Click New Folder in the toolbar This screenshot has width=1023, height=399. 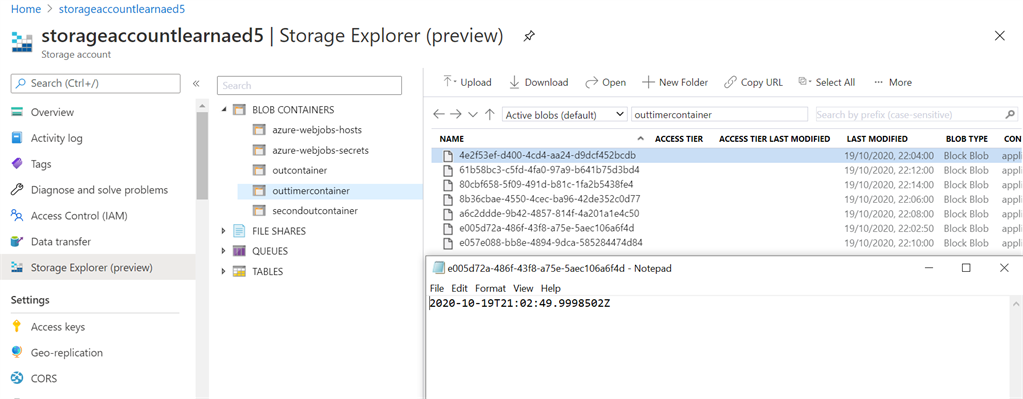675,82
